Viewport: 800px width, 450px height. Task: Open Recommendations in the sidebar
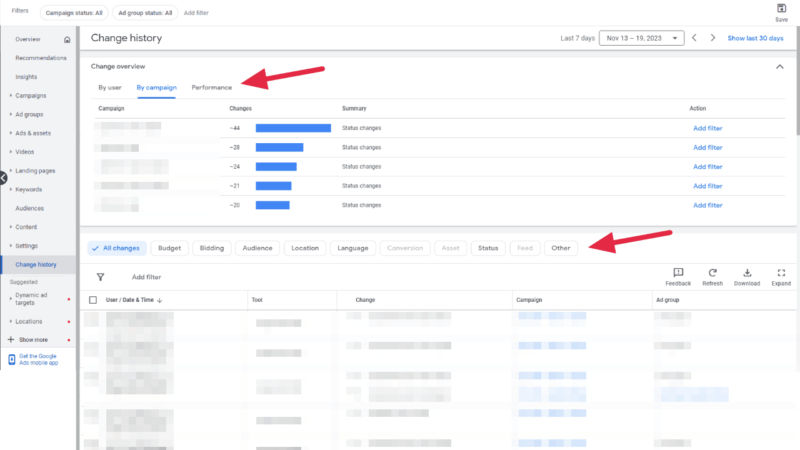[x=41, y=58]
